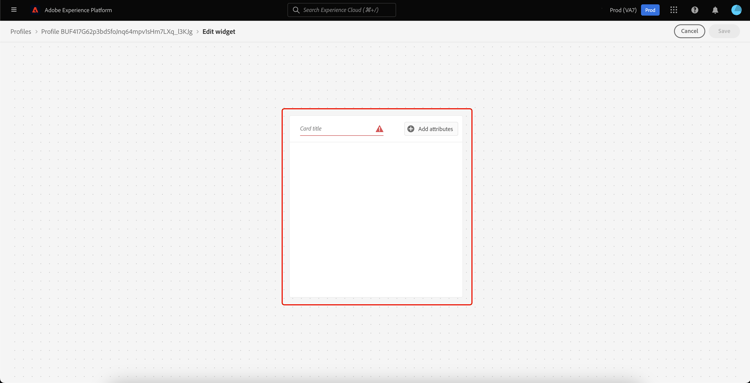The width and height of the screenshot is (750, 383).
Task: Click the Edit widget breadcrumb text
Action: pos(219,32)
